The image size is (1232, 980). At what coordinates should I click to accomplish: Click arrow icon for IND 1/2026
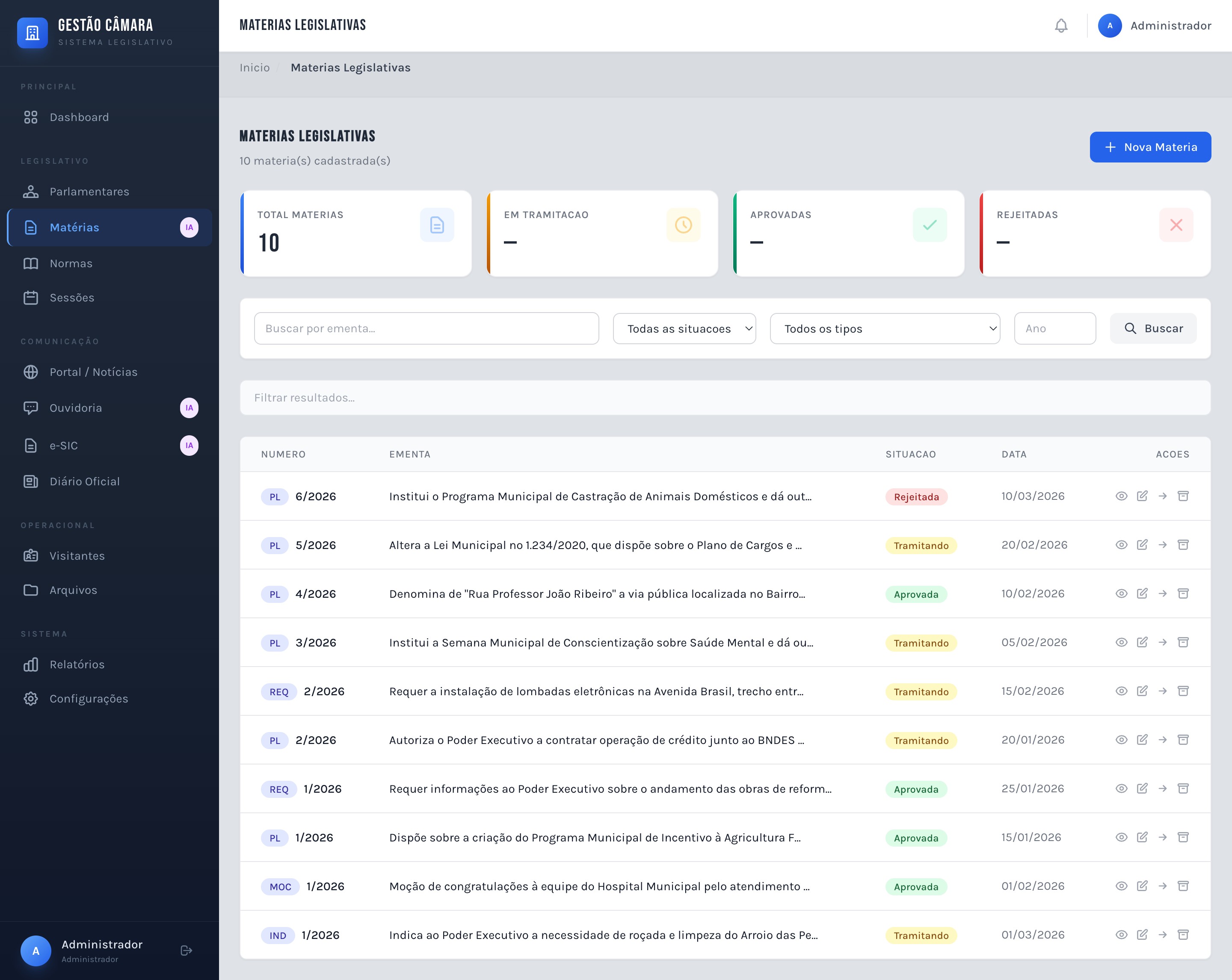(1162, 935)
